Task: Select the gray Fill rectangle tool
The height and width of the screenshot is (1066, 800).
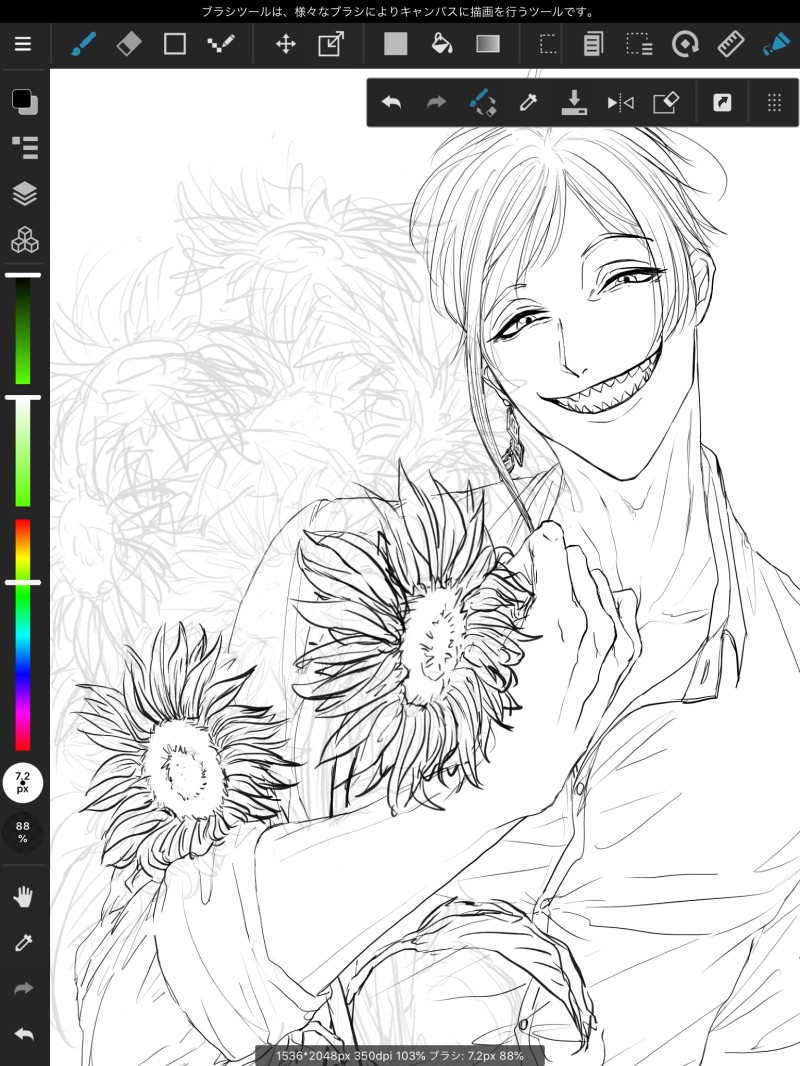Action: (x=396, y=44)
